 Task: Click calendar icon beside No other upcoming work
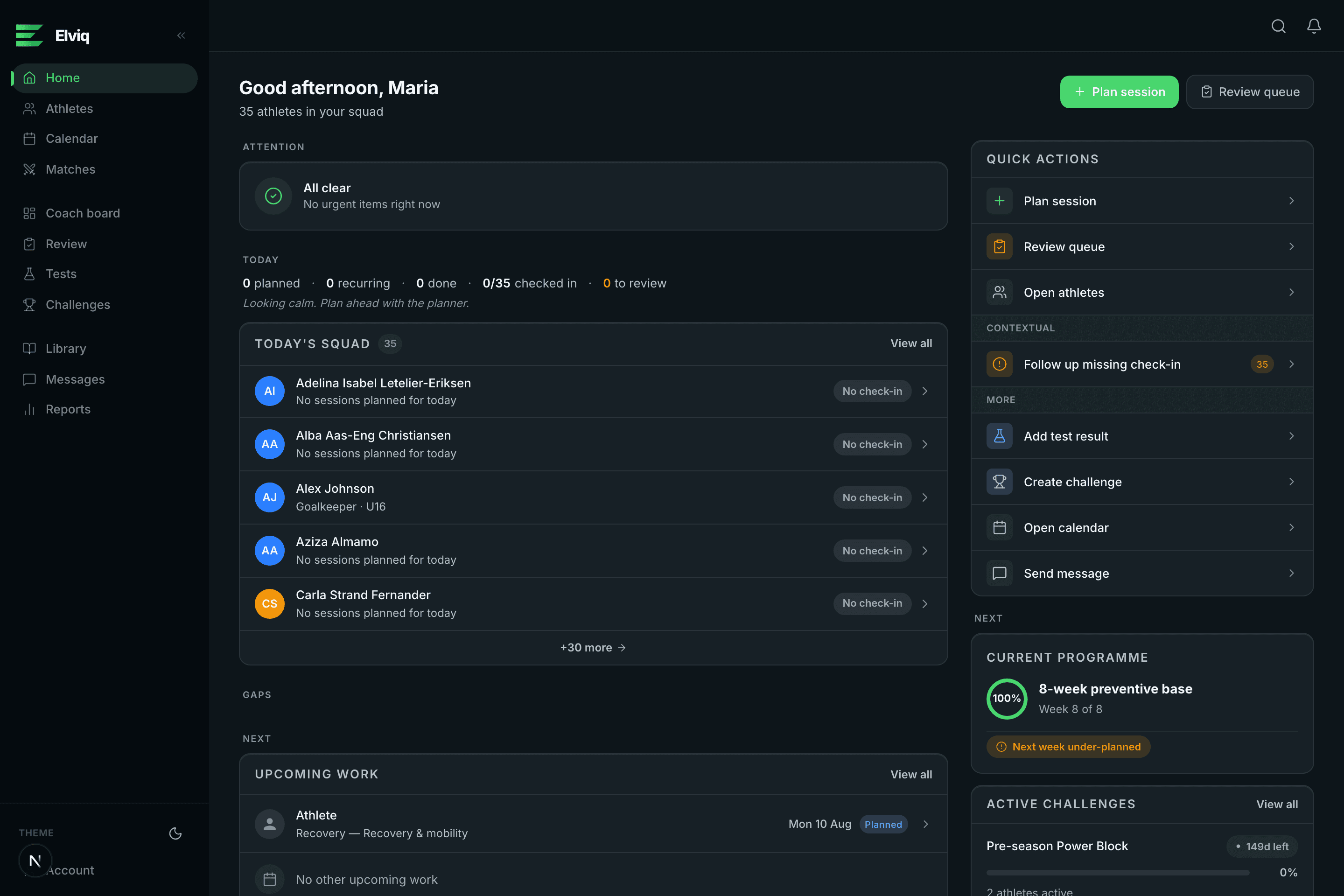tap(269, 879)
